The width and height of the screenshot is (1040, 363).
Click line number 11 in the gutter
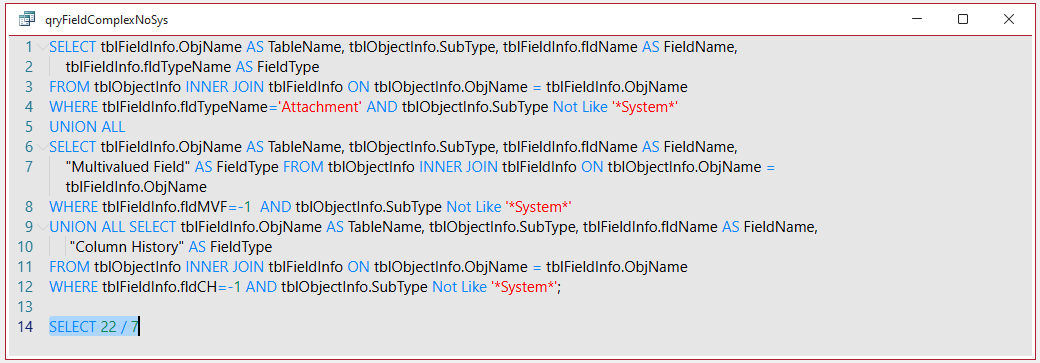(x=25, y=267)
